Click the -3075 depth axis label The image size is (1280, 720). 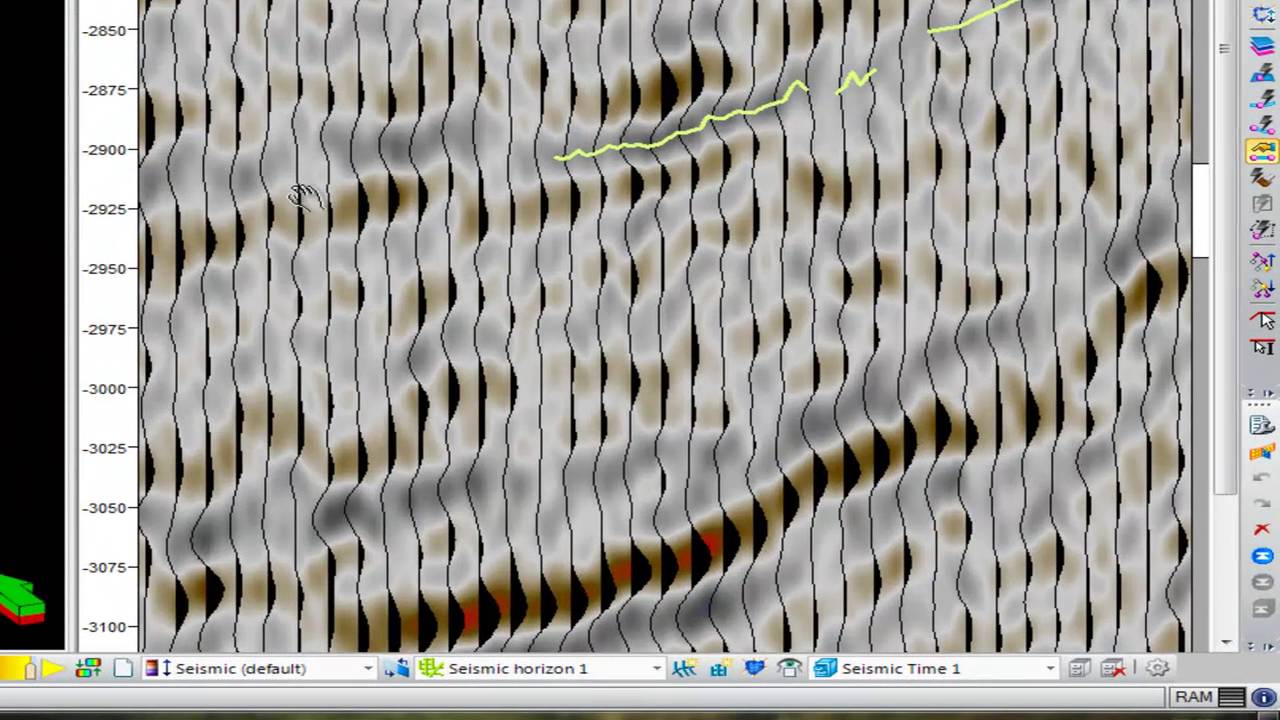pos(104,567)
